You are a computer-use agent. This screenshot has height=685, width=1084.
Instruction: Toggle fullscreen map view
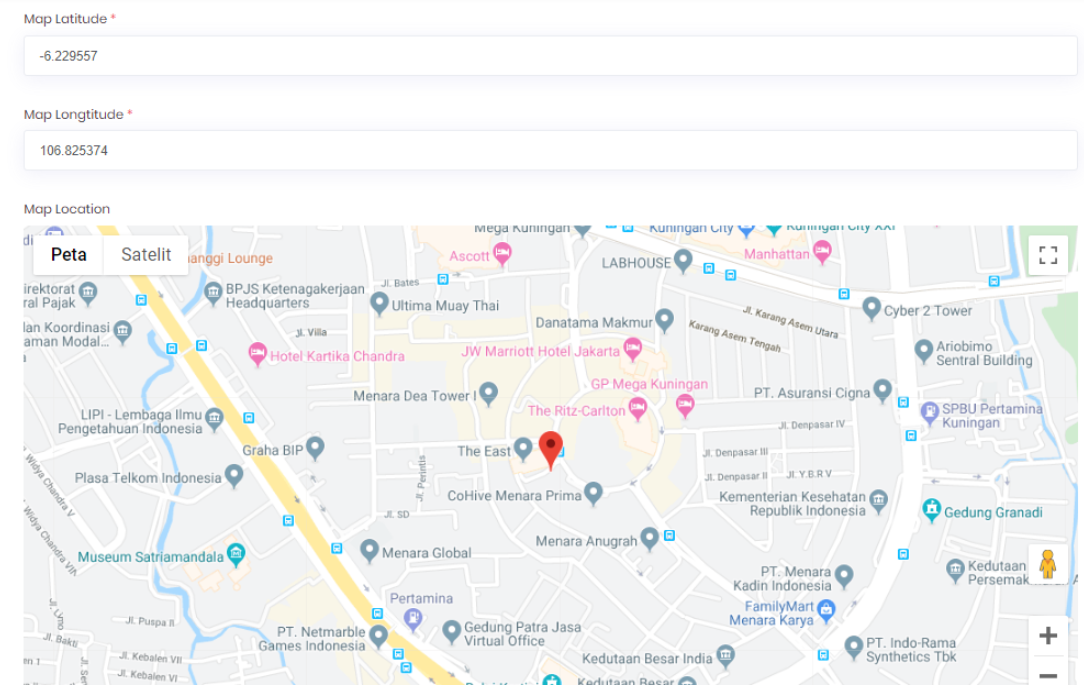1048,255
